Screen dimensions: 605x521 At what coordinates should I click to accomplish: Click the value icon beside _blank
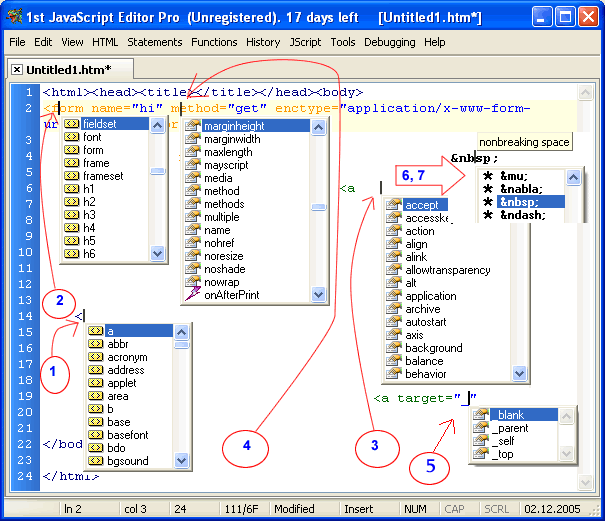(481, 415)
